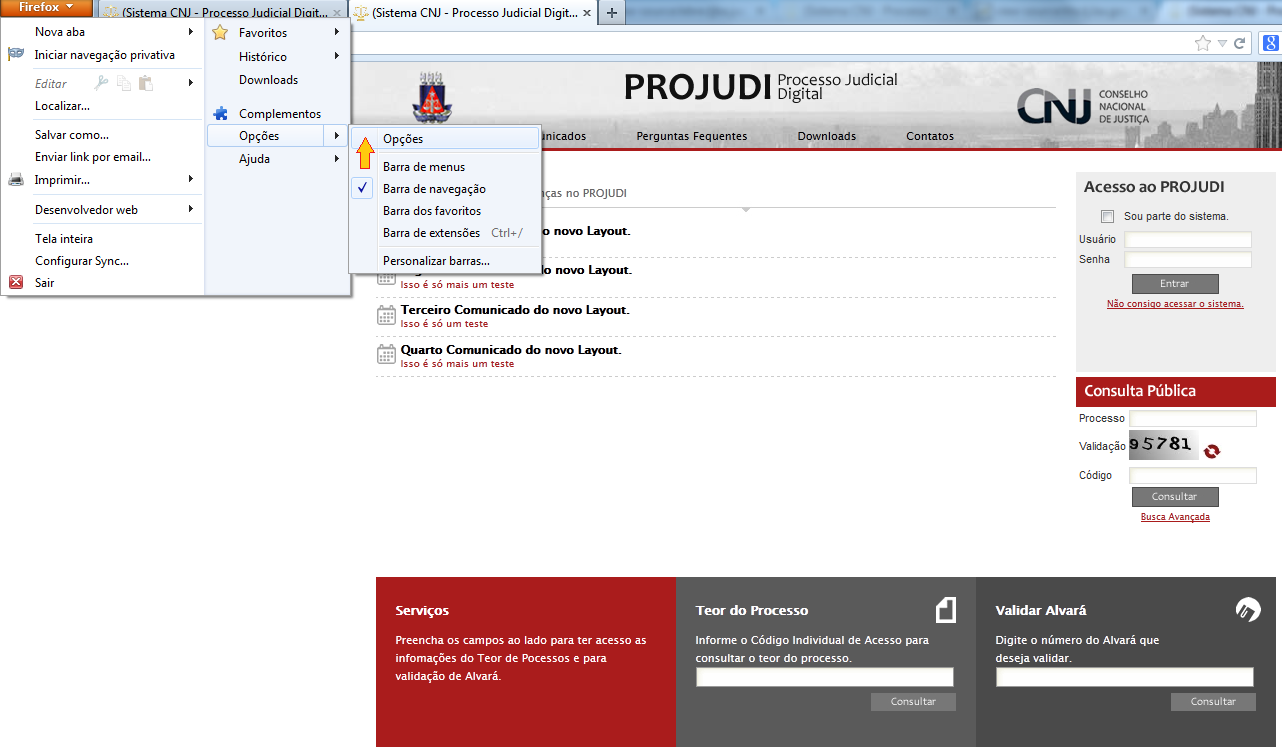Expand the Nova aba submenu arrow
Image resolution: width=1282 pixels, height=750 pixels.
[191, 32]
